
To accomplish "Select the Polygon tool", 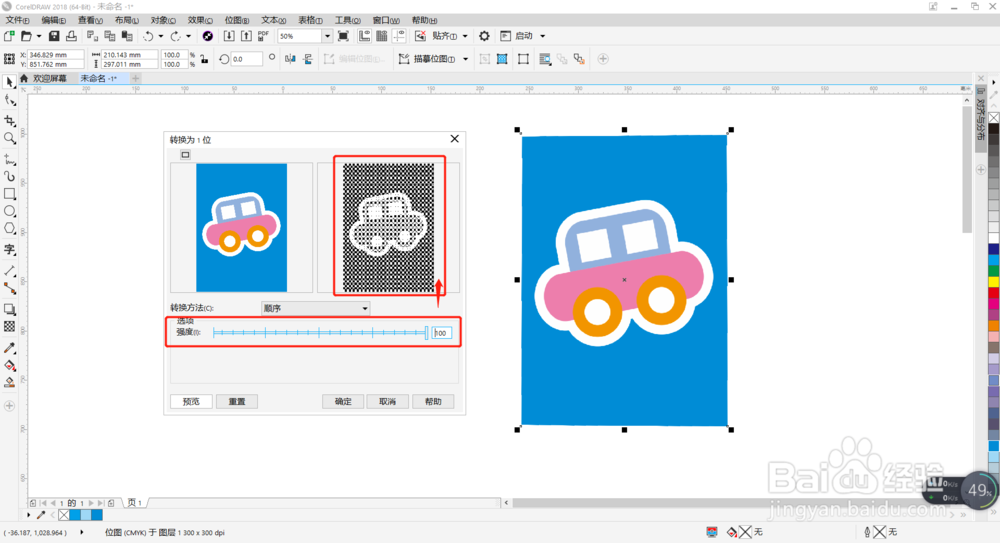I will click(x=10, y=228).
